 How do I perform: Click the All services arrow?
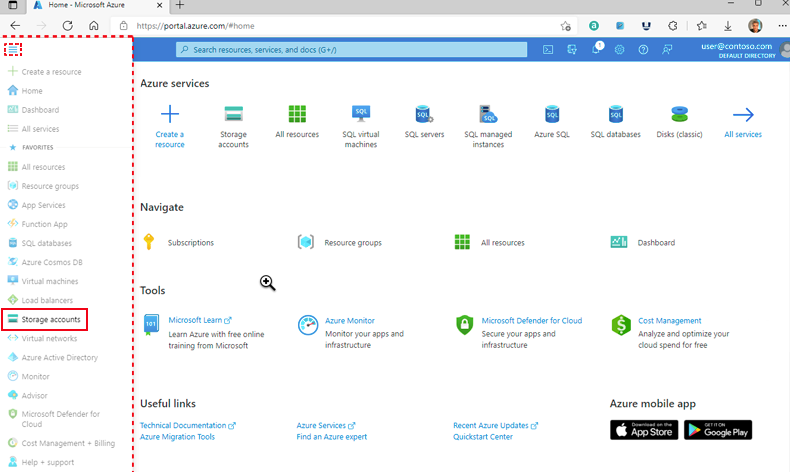pyautogui.click(x=743, y=114)
